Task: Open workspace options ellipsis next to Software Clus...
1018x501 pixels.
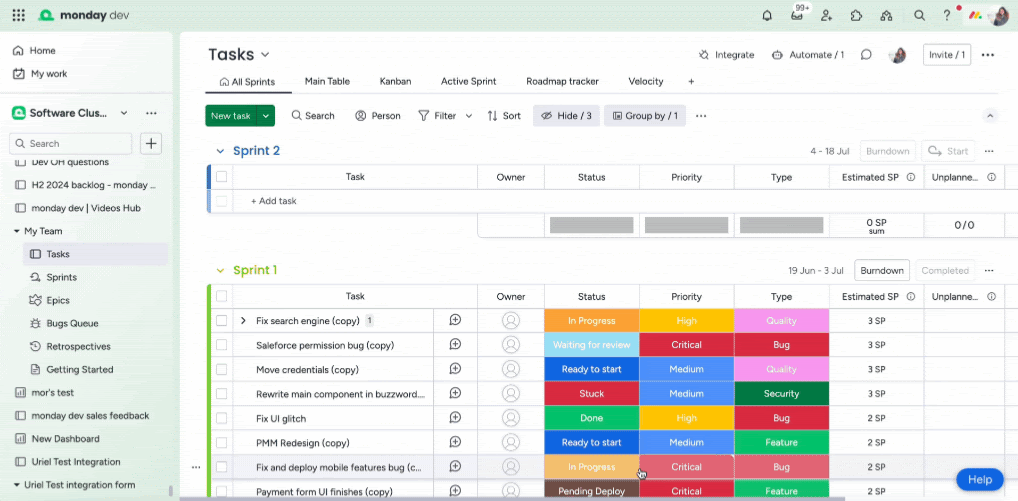Action: (x=151, y=113)
